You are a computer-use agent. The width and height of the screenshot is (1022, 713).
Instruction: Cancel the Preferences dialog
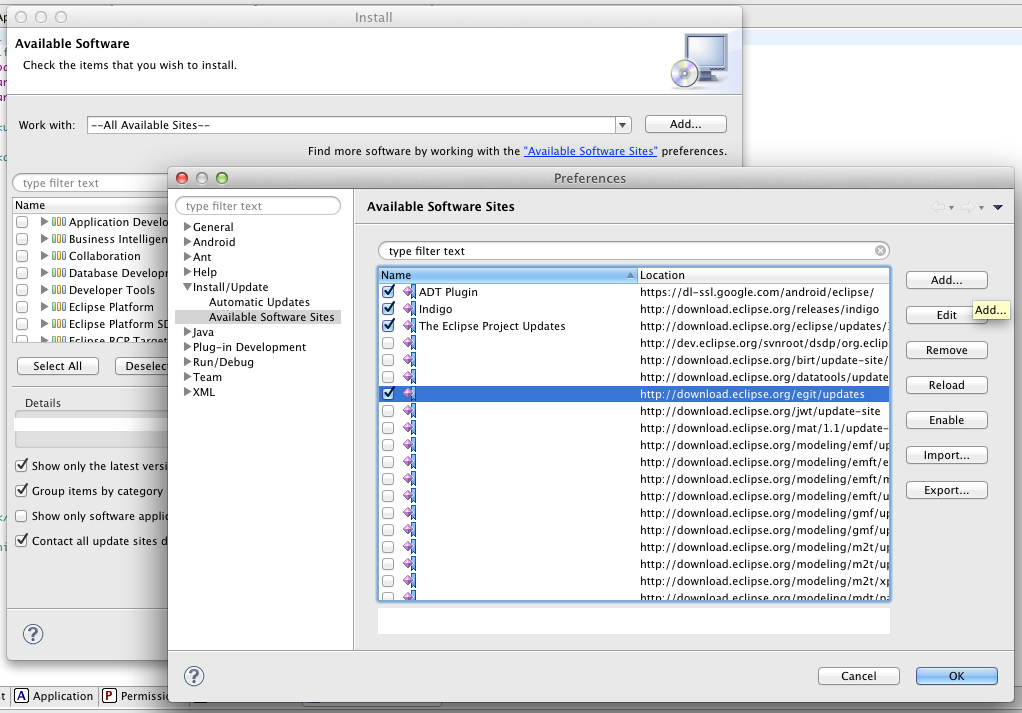point(858,676)
